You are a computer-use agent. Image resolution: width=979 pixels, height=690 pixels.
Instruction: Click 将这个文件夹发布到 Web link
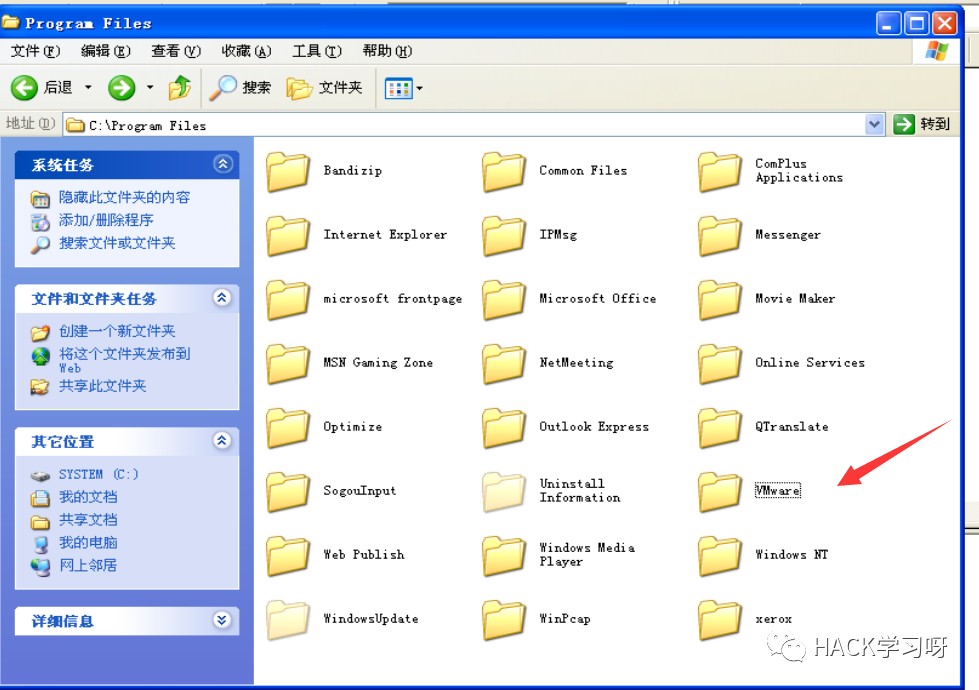(124, 360)
